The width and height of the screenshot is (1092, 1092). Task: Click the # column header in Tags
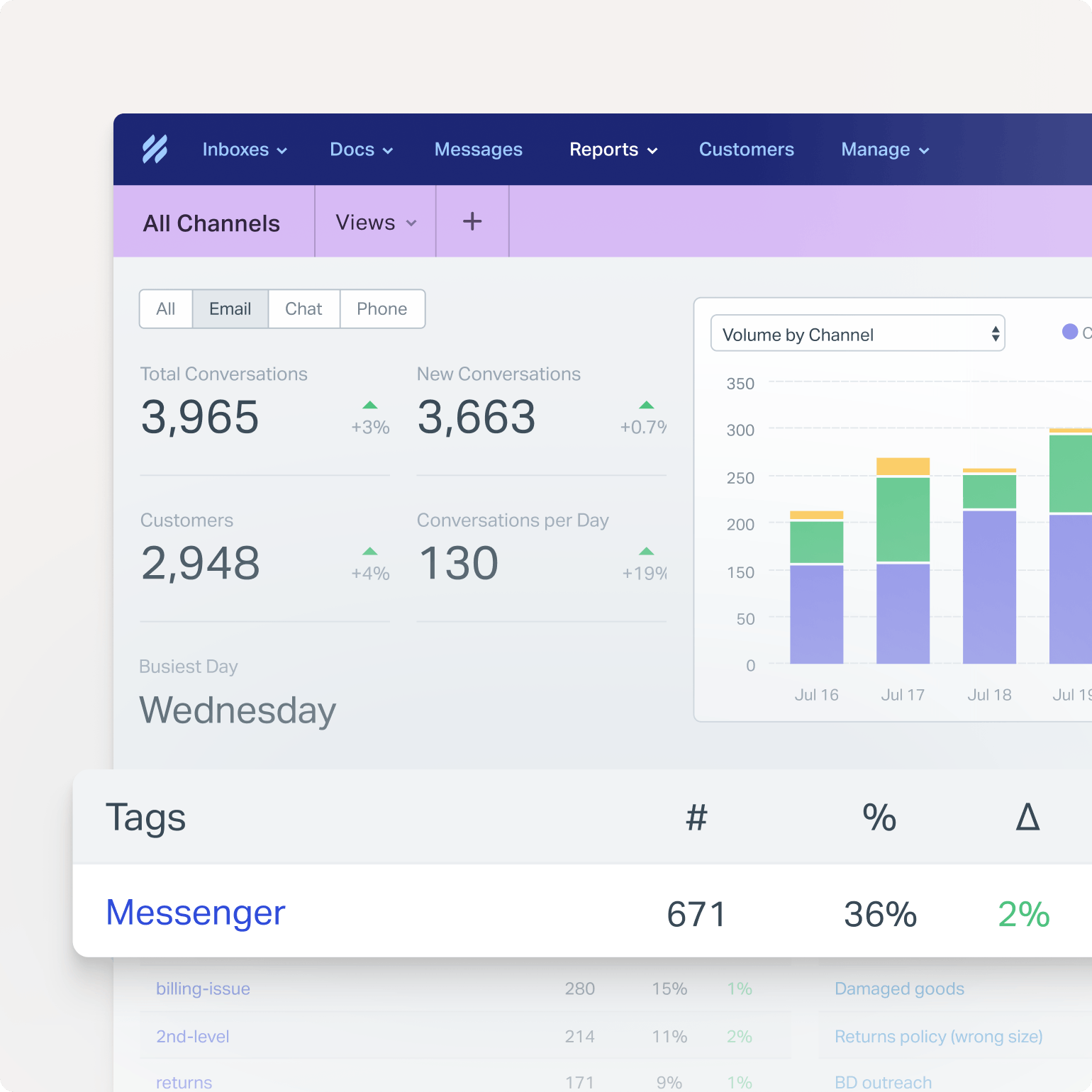point(696,818)
